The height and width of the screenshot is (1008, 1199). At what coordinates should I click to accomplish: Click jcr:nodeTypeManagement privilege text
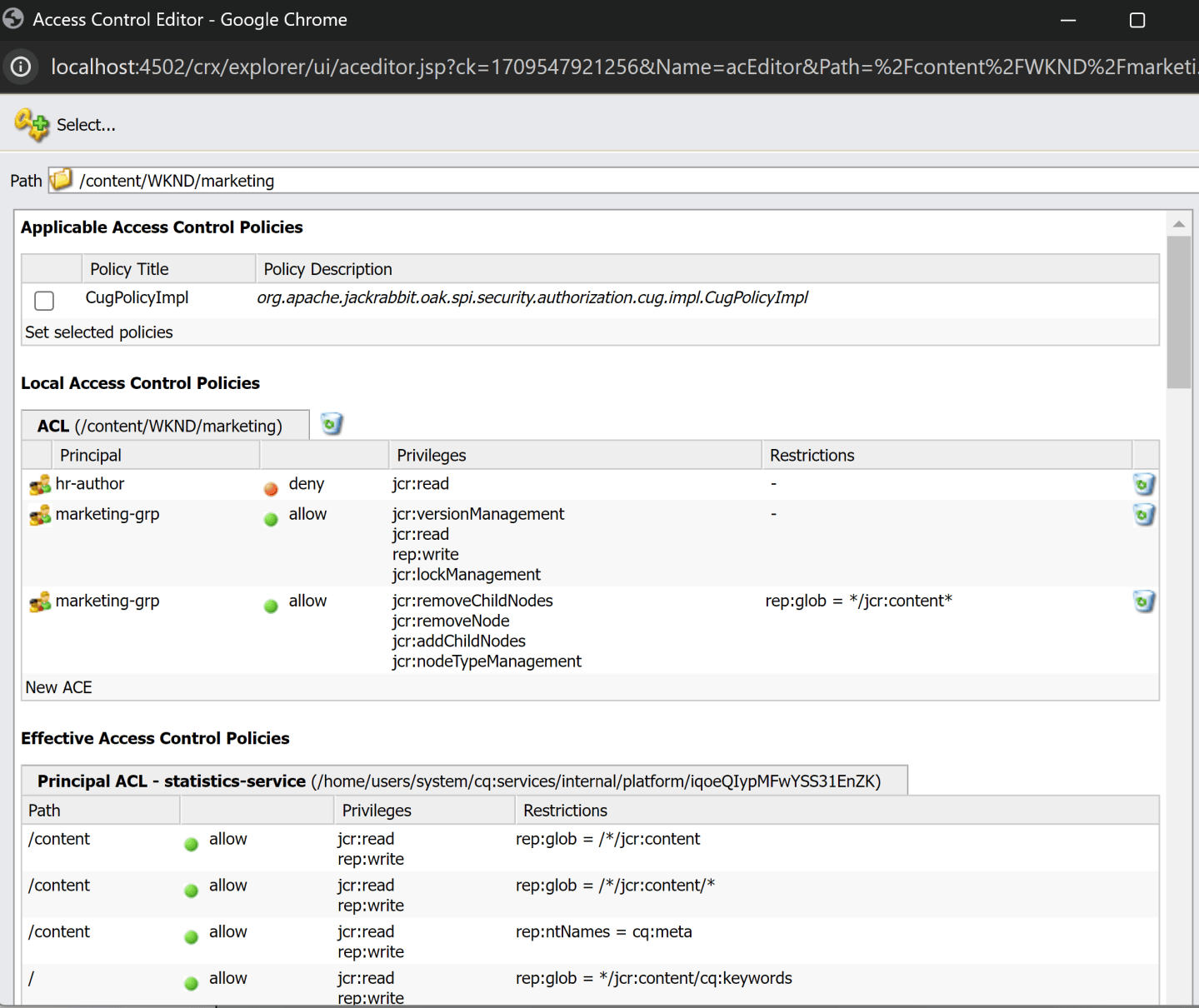click(x=487, y=661)
